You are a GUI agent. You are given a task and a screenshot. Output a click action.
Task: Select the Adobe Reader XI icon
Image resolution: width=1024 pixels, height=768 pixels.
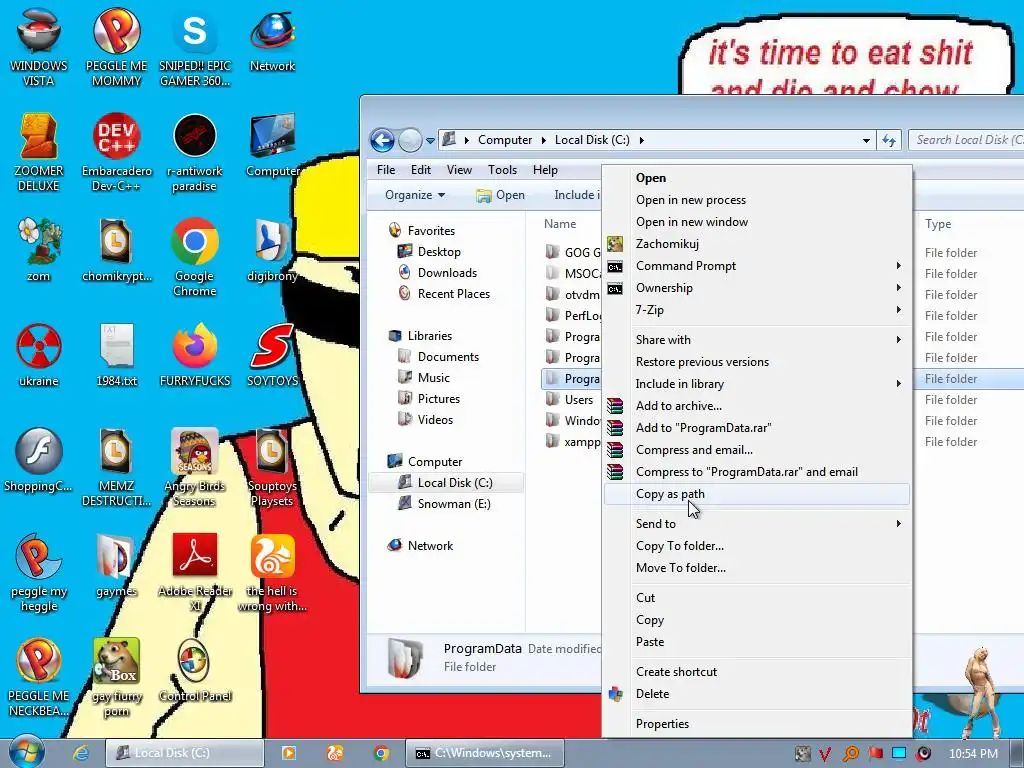[195, 572]
